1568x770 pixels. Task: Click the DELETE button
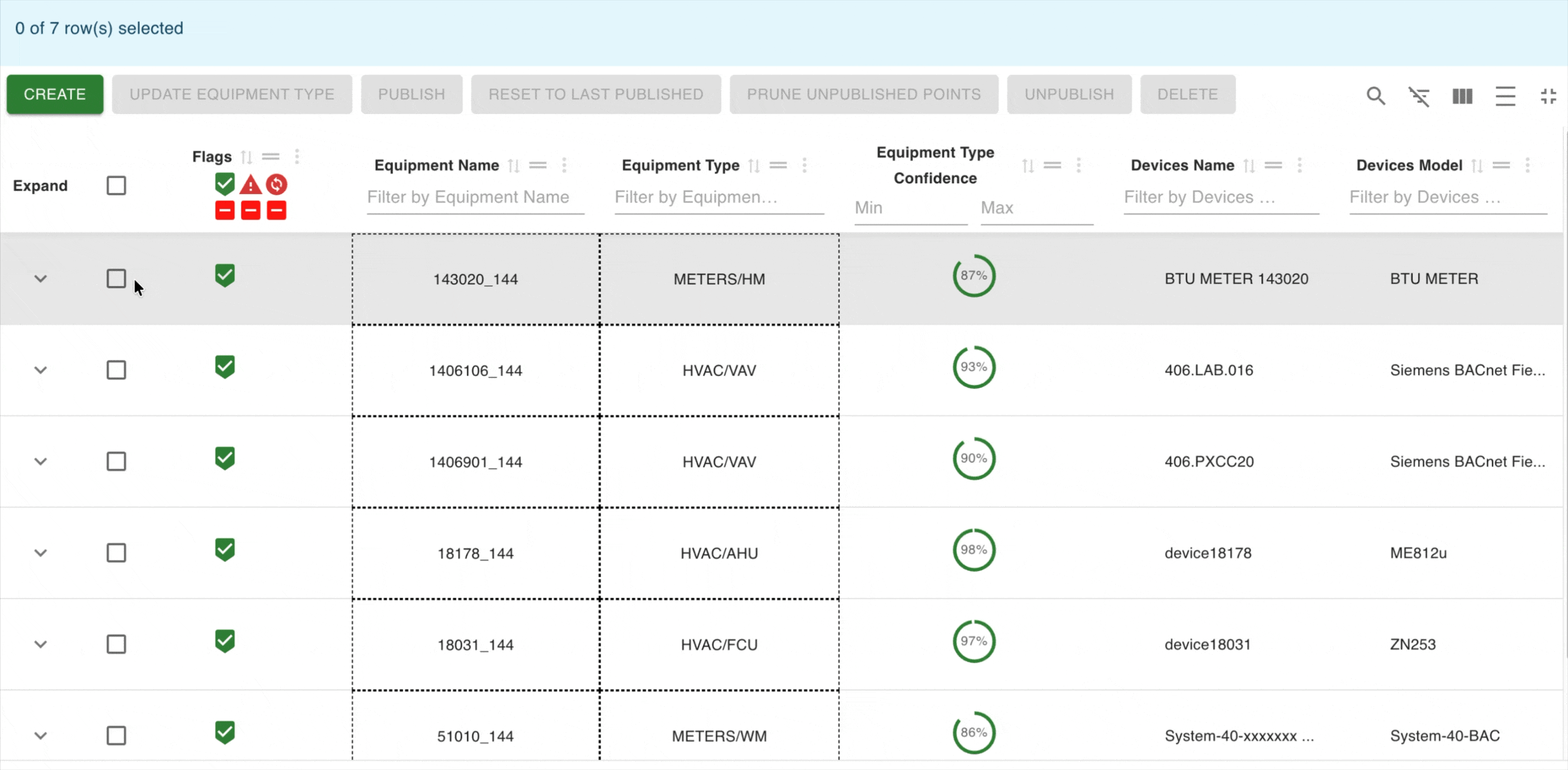pyautogui.click(x=1187, y=94)
